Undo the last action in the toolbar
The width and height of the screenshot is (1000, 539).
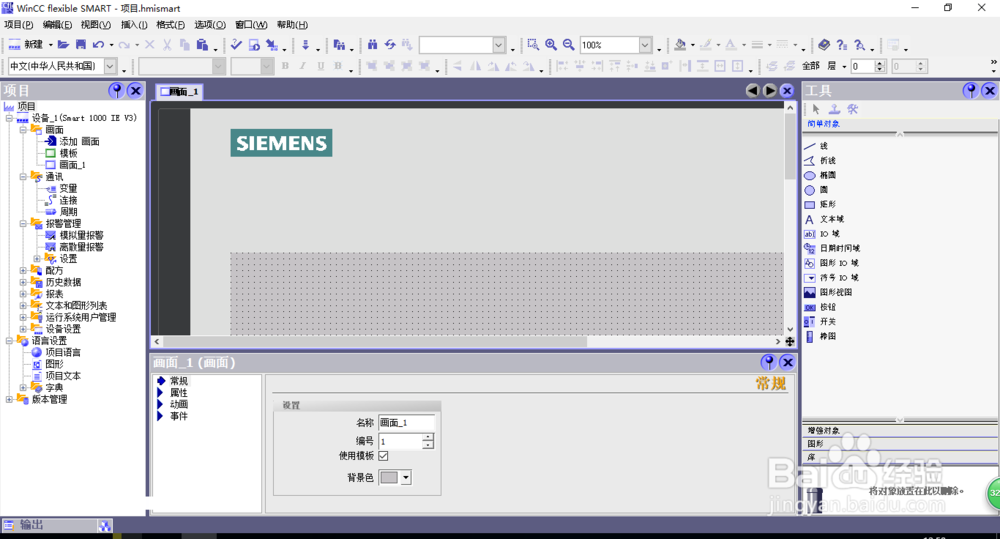point(98,45)
